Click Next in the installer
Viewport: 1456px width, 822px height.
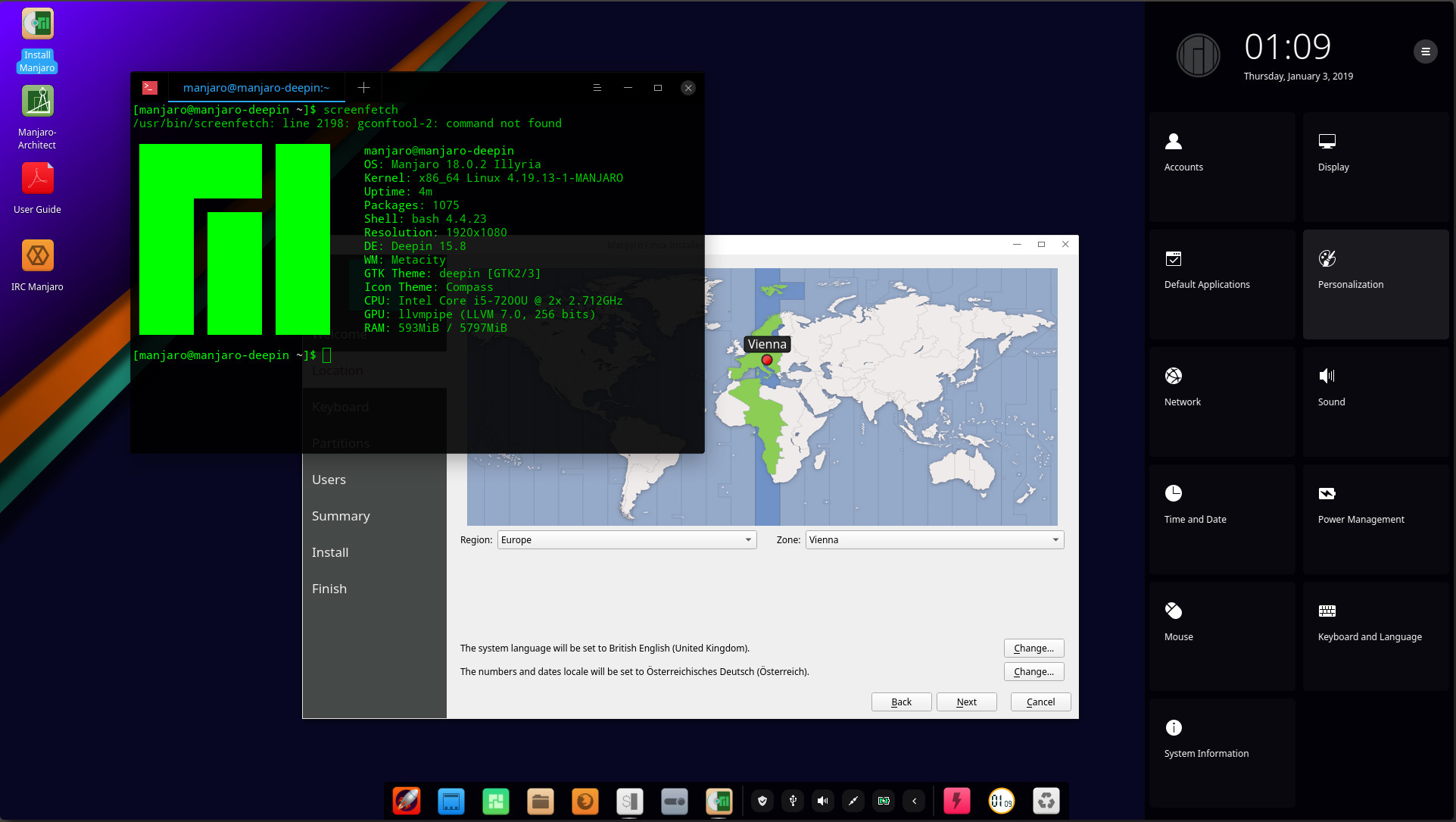coord(966,702)
